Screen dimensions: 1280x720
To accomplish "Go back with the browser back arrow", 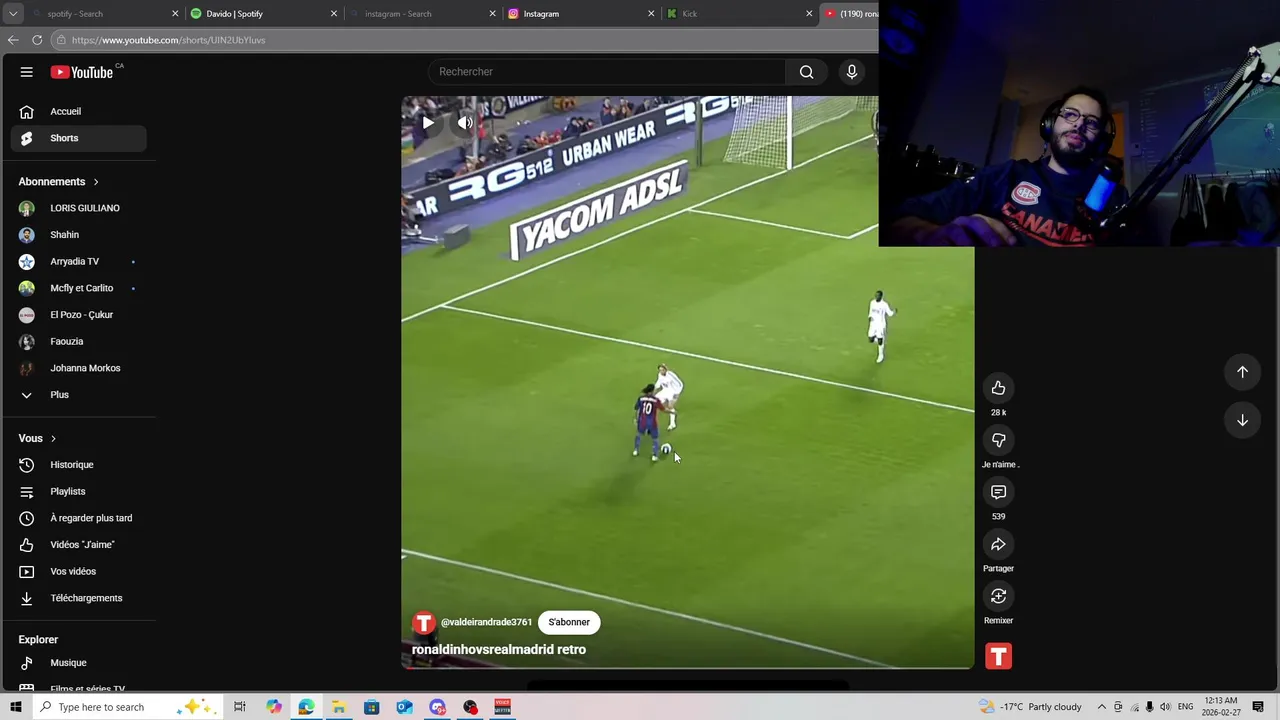I will pos(13,40).
